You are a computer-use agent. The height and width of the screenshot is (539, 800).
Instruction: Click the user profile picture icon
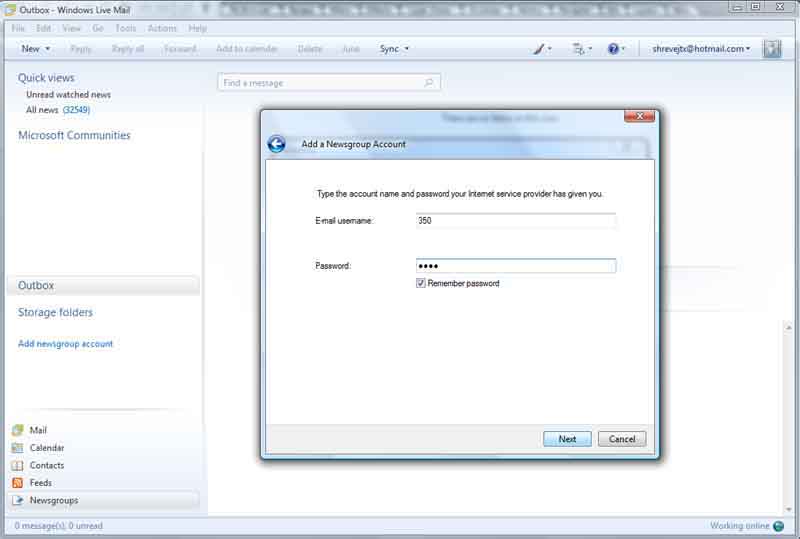pyautogui.click(x=772, y=49)
